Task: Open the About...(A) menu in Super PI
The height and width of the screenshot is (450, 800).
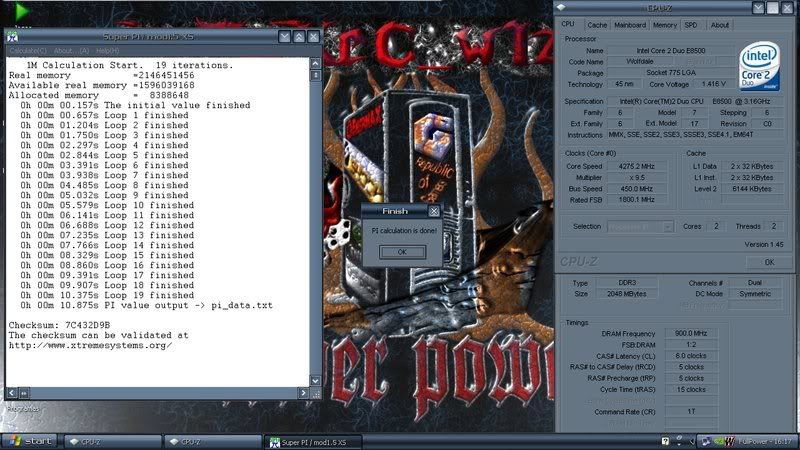Action: [x=71, y=51]
